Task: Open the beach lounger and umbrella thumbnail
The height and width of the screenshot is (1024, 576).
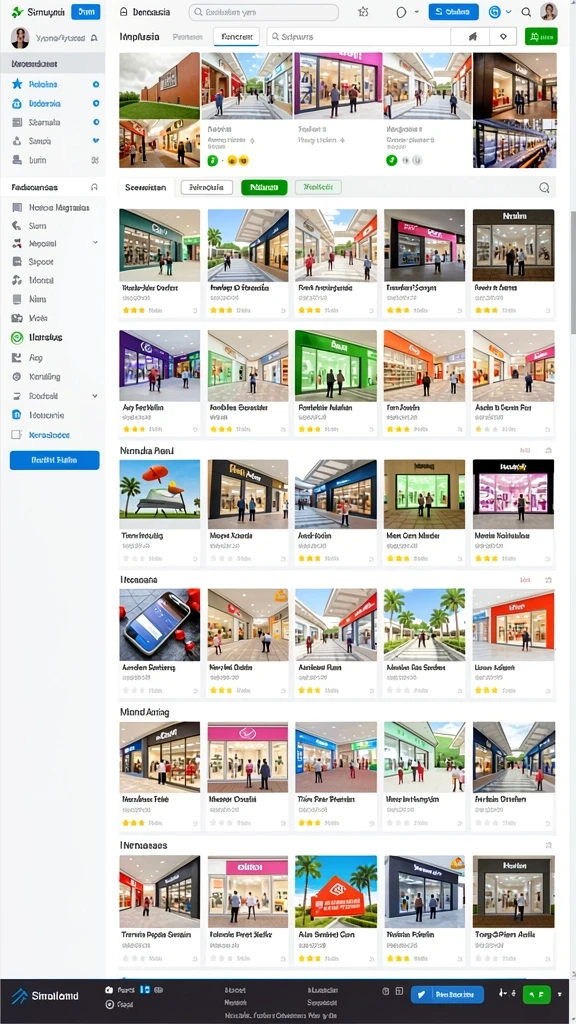Action: coord(159,494)
